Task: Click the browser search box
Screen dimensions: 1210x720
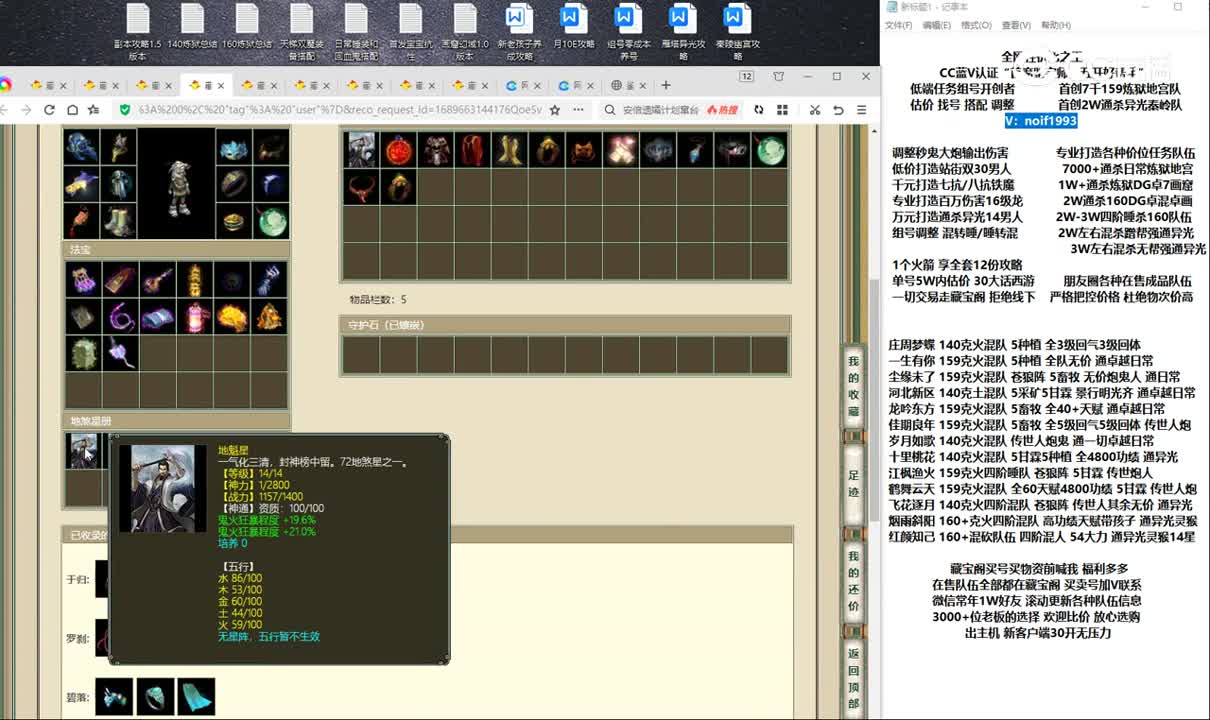Action: (660, 110)
